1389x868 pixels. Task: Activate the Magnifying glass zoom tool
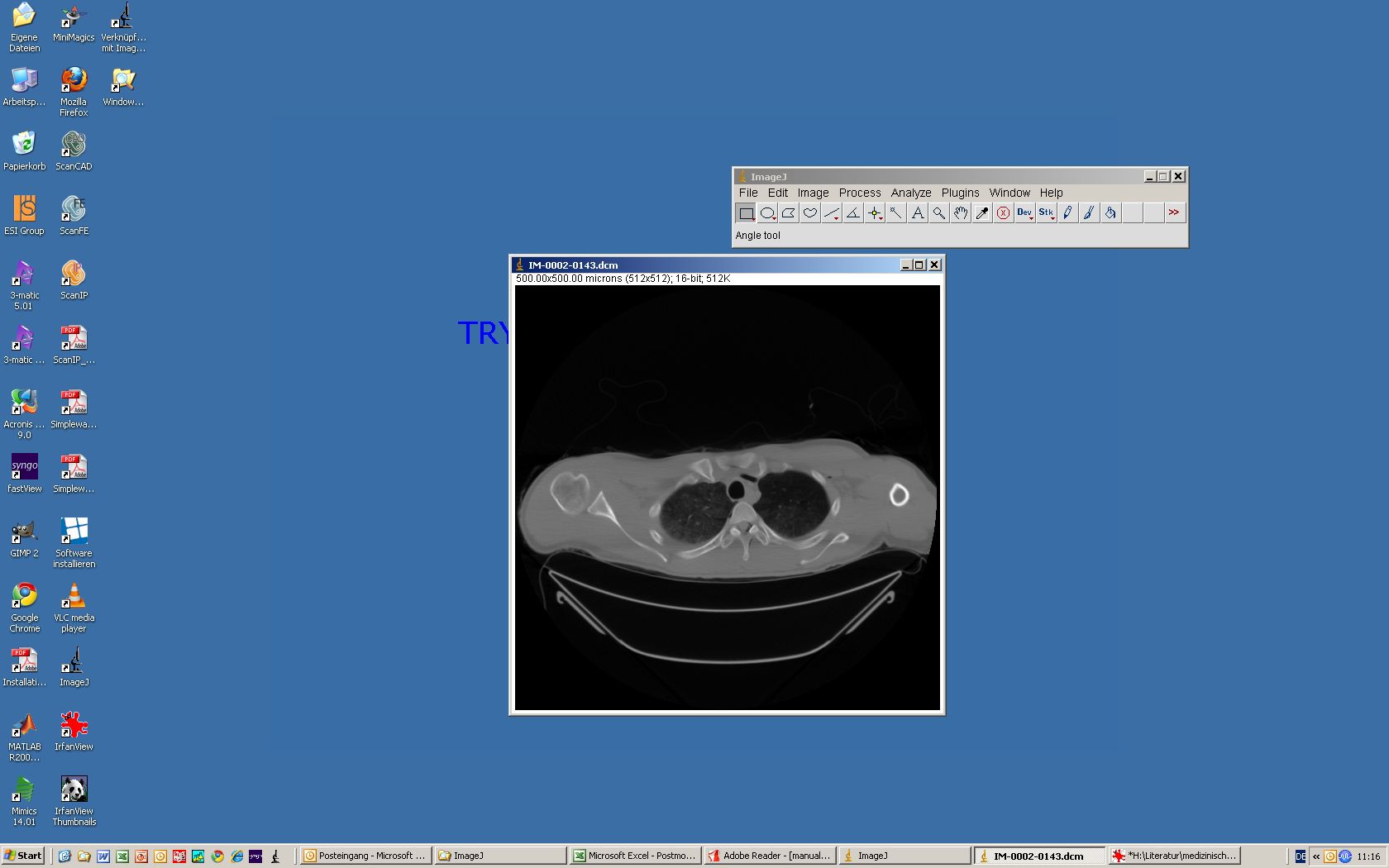pos(939,213)
